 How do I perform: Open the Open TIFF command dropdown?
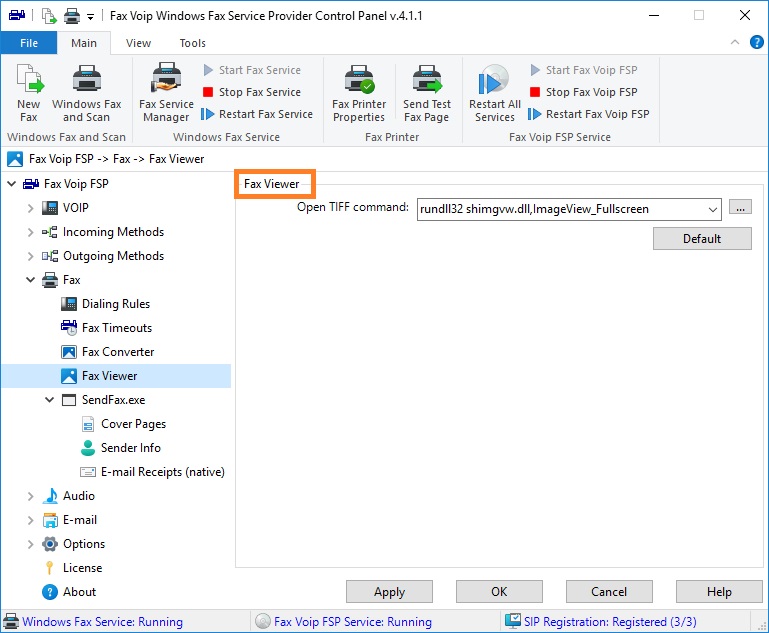(712, 210)
